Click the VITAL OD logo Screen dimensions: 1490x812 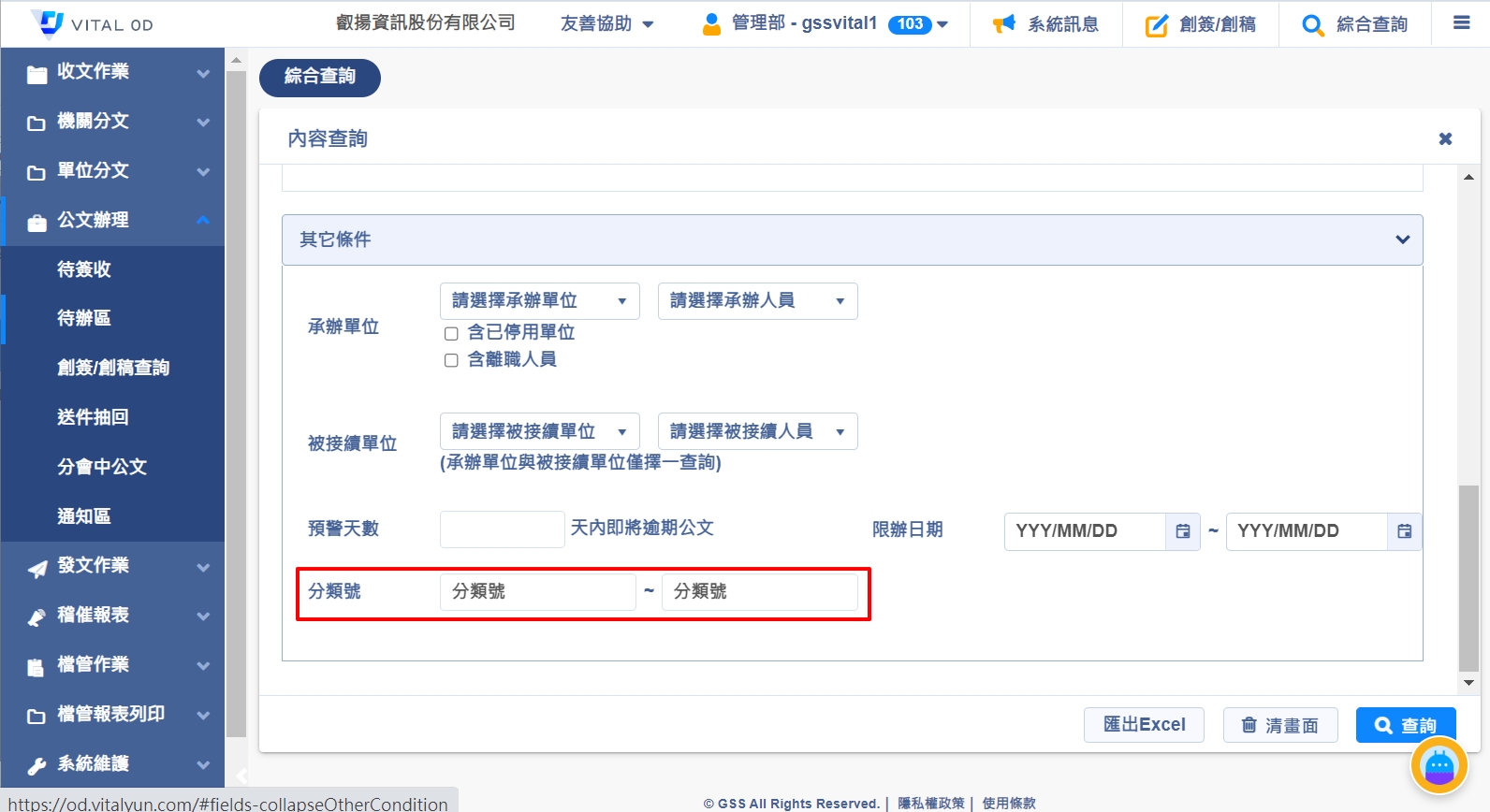tap(92, 24)
